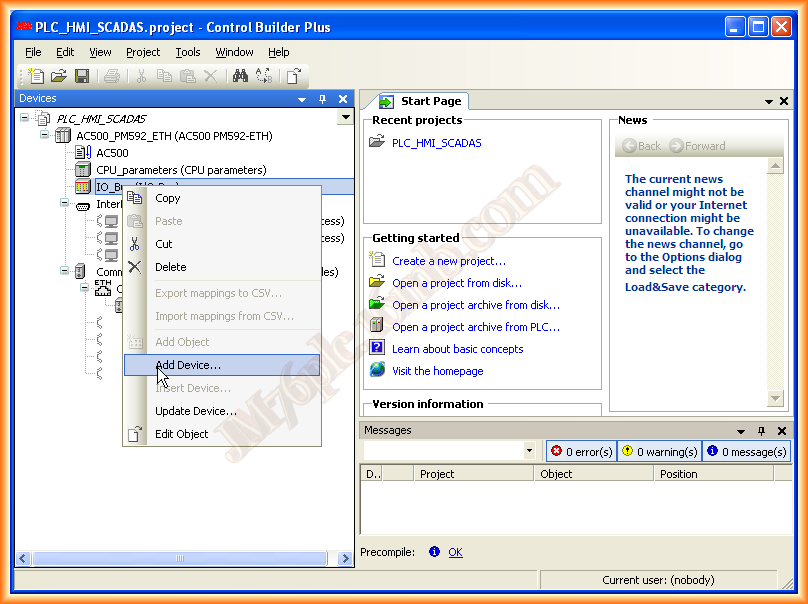
Task: Click the New Project toolbar icon
Action: point(36,76)
